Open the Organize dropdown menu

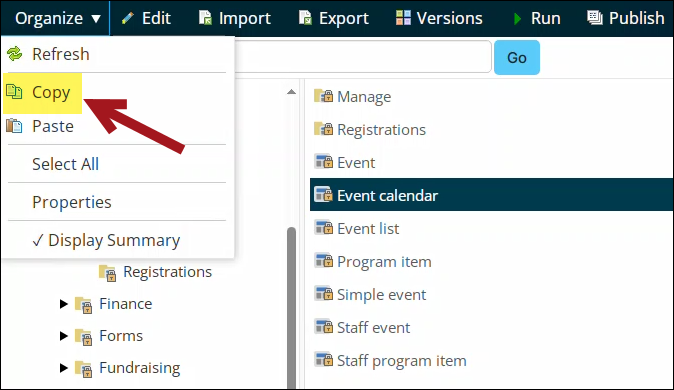pos(58,18)
